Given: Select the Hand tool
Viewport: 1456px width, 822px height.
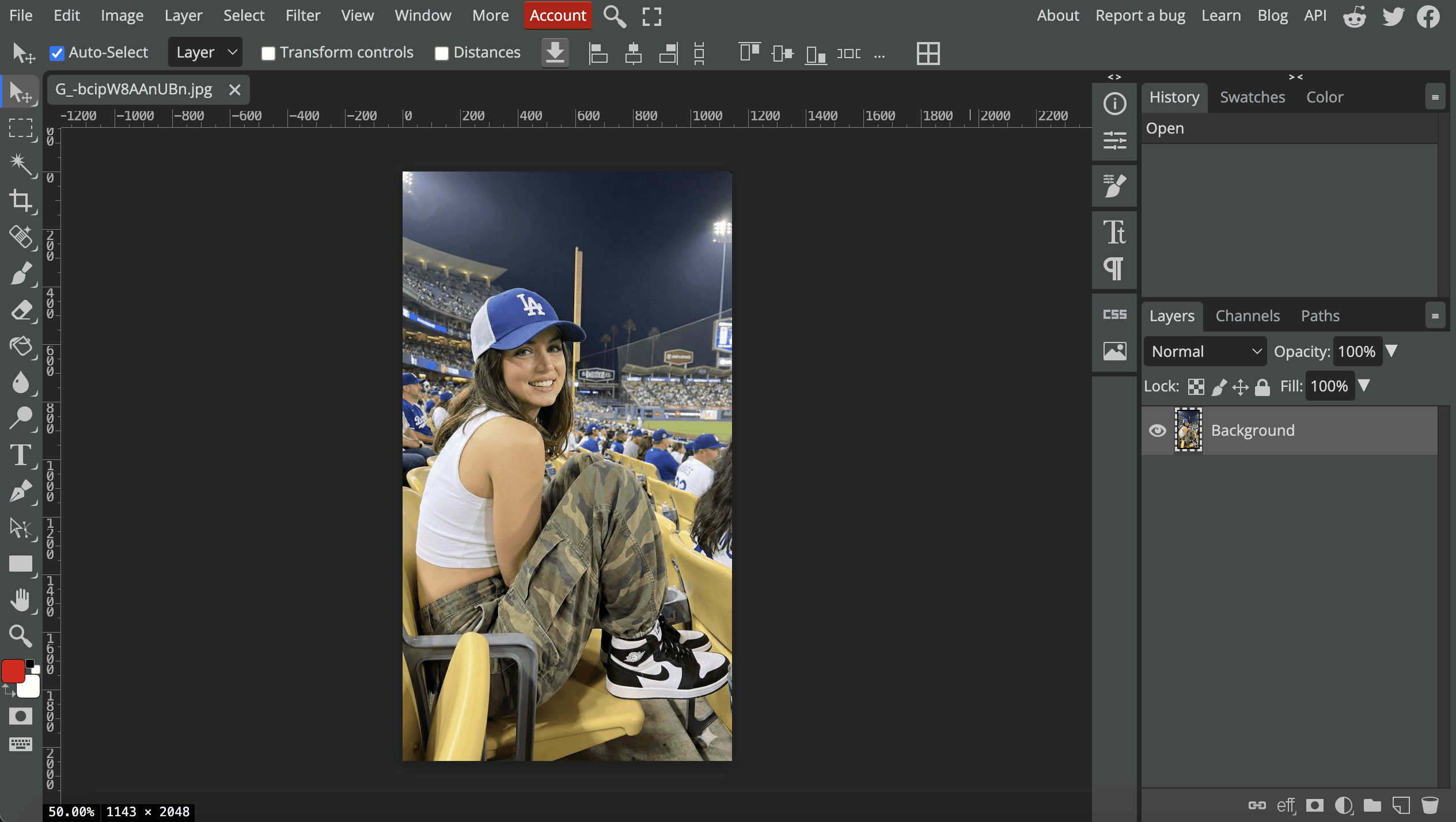Looking at the screenshot, I should coord(21,600).
